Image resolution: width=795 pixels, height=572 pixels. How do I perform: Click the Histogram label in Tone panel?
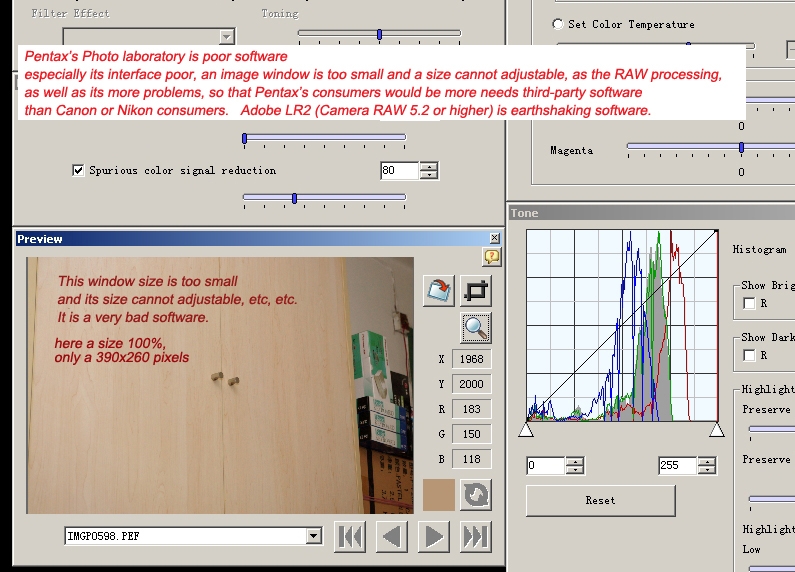(x=760, y=249)
